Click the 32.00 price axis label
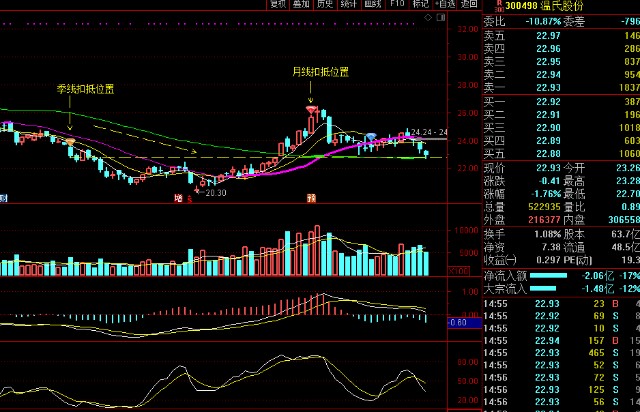Image resolution: width=640 pixels, height=412 pixels. tap(468, 29)
